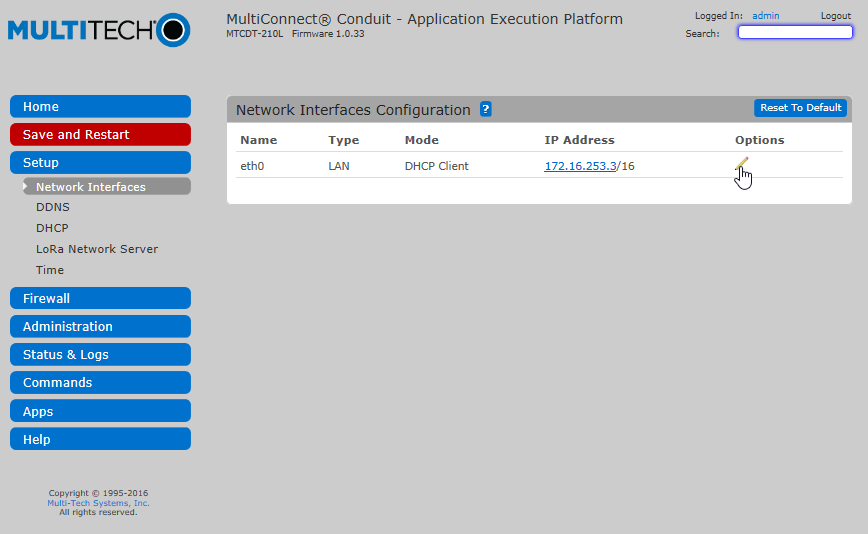Focus the Search input field

tap(795, 33)
